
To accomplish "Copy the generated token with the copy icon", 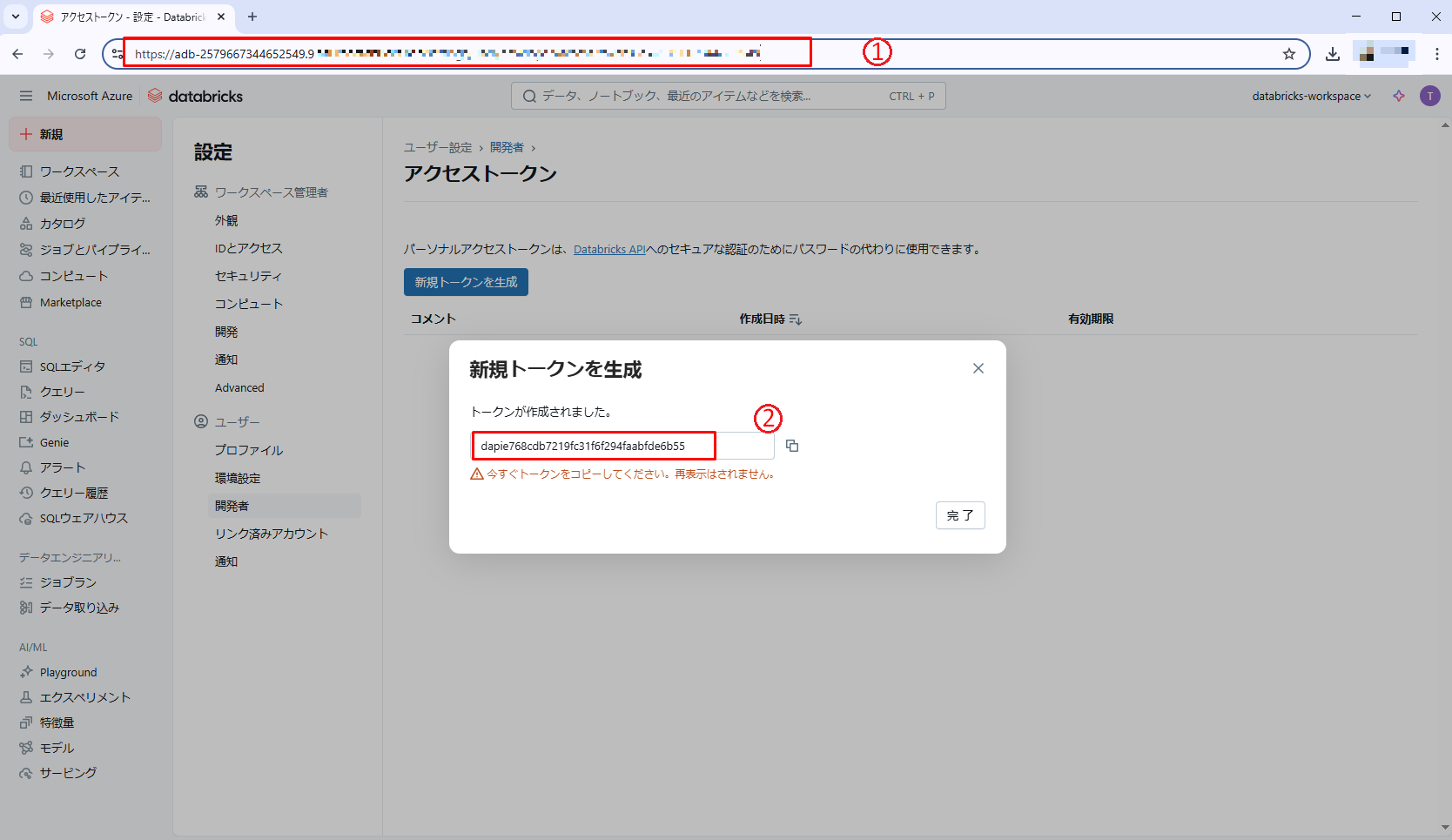I will coord(792,446).
